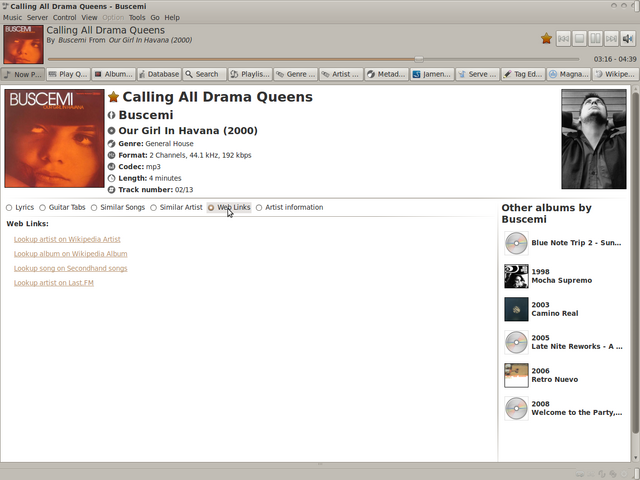Viewport: 640px width, 480px height.
Task: Open the Tools menu
Action: coord(137,18)
